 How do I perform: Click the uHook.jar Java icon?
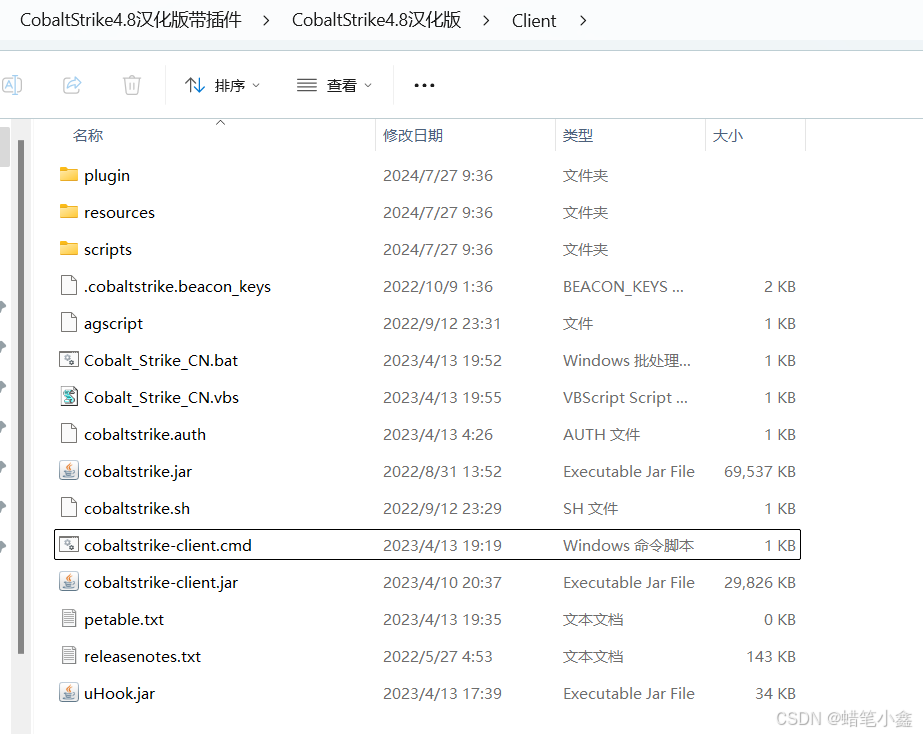[x=69, y=693]
